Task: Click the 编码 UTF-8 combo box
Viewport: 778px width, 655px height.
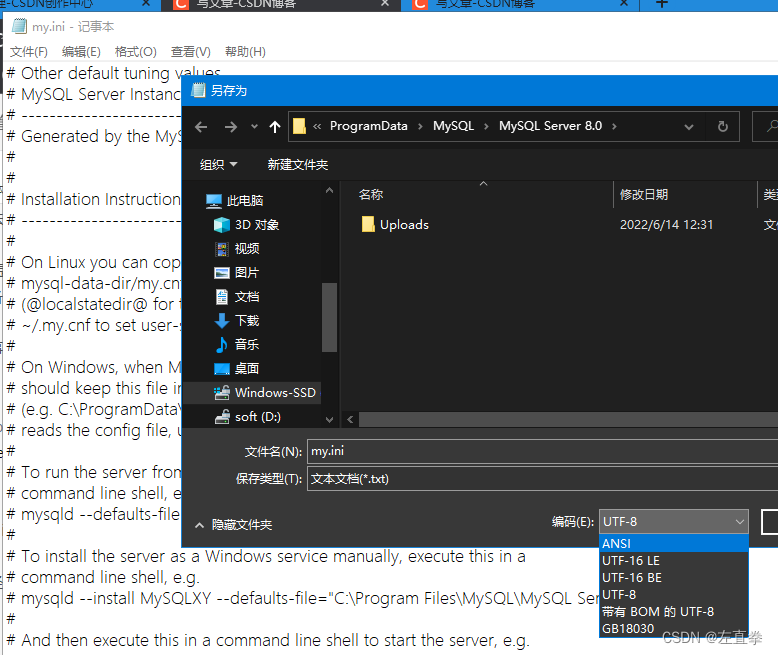Action: 673,522
